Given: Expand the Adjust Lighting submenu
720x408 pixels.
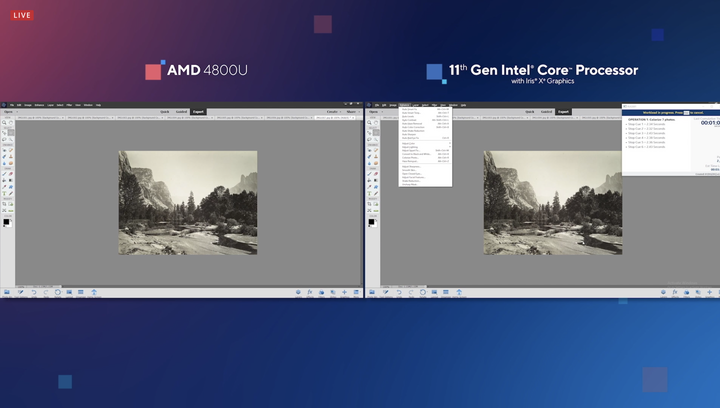Looking at the screenshot, I should [x=425, y=147].
